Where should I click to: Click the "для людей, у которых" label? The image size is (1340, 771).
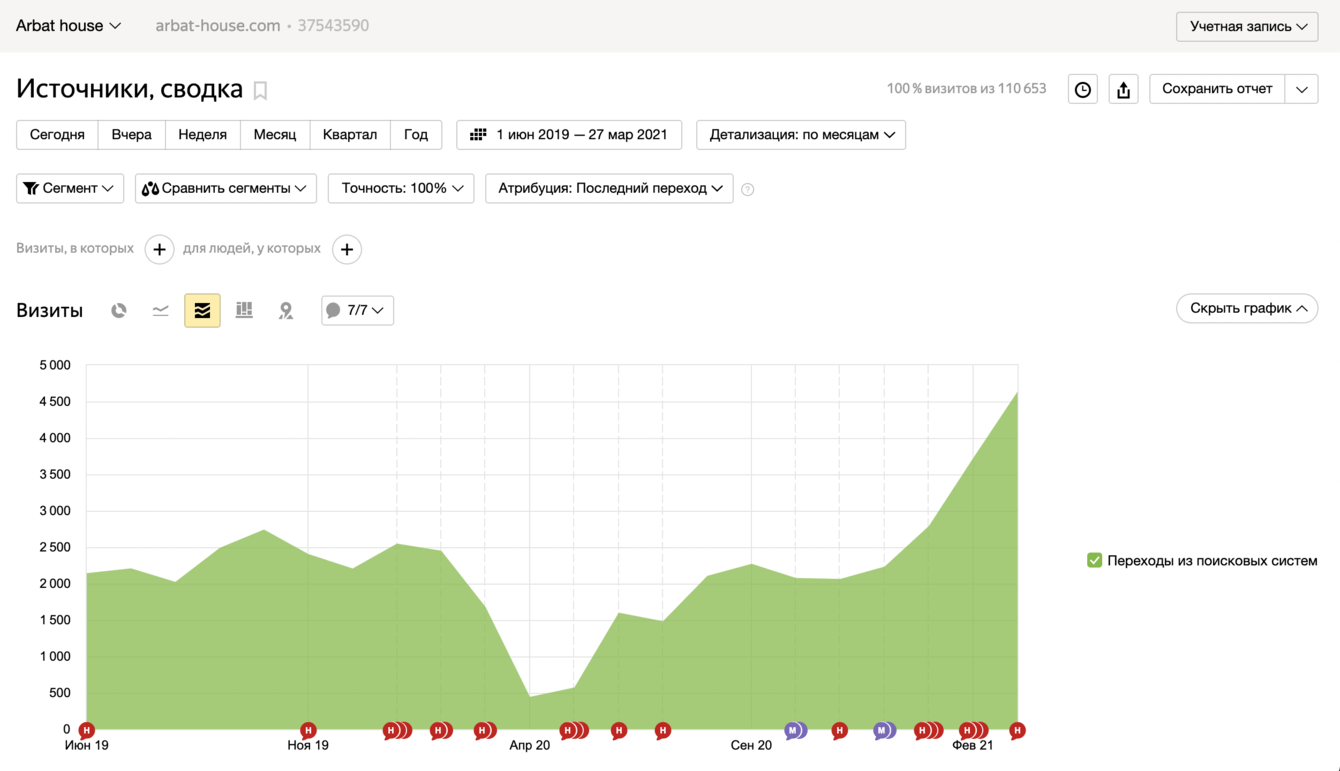pos(252,249)
